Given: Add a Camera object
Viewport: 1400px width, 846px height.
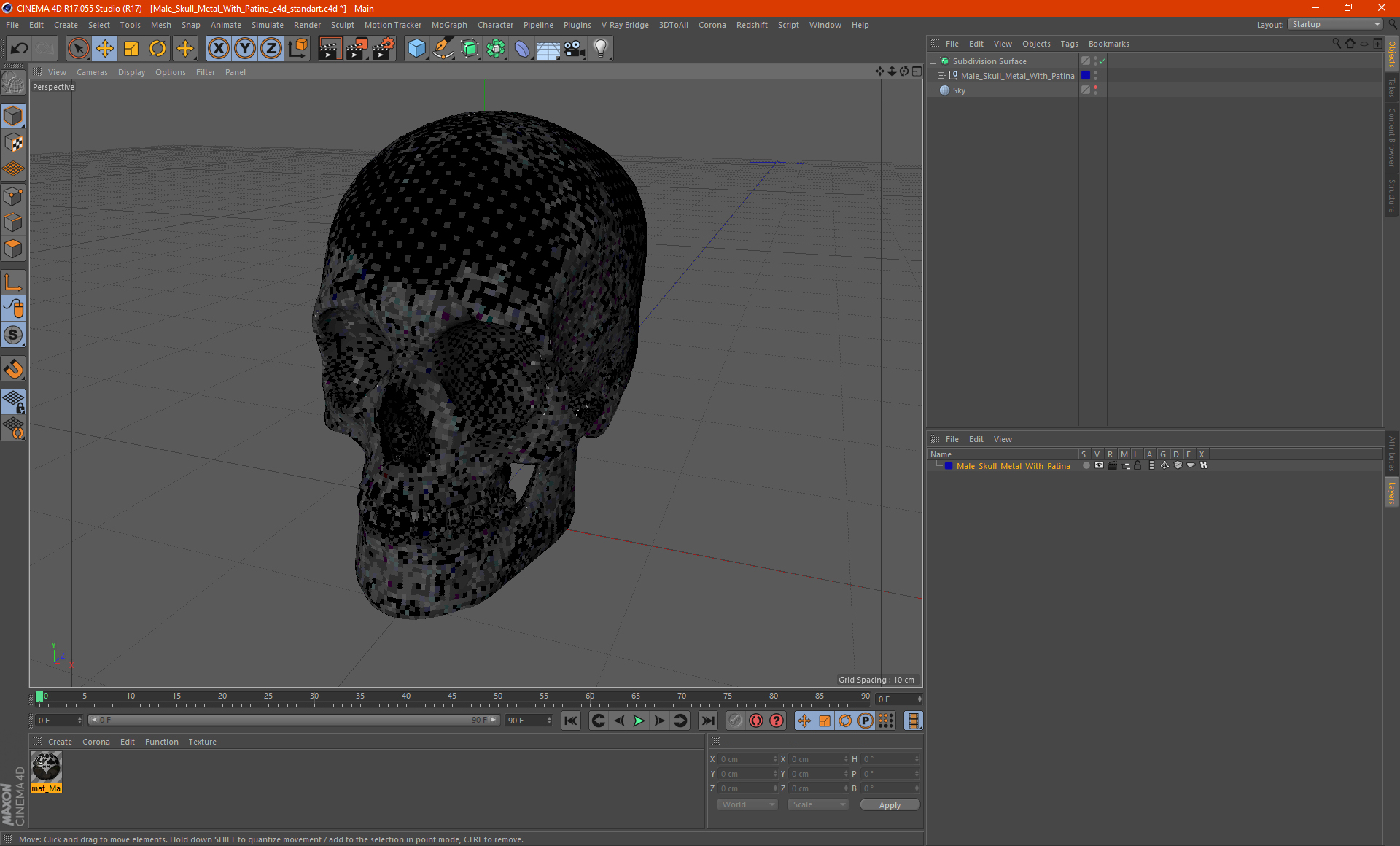Looking at the screenshot, I should (575, 49).
